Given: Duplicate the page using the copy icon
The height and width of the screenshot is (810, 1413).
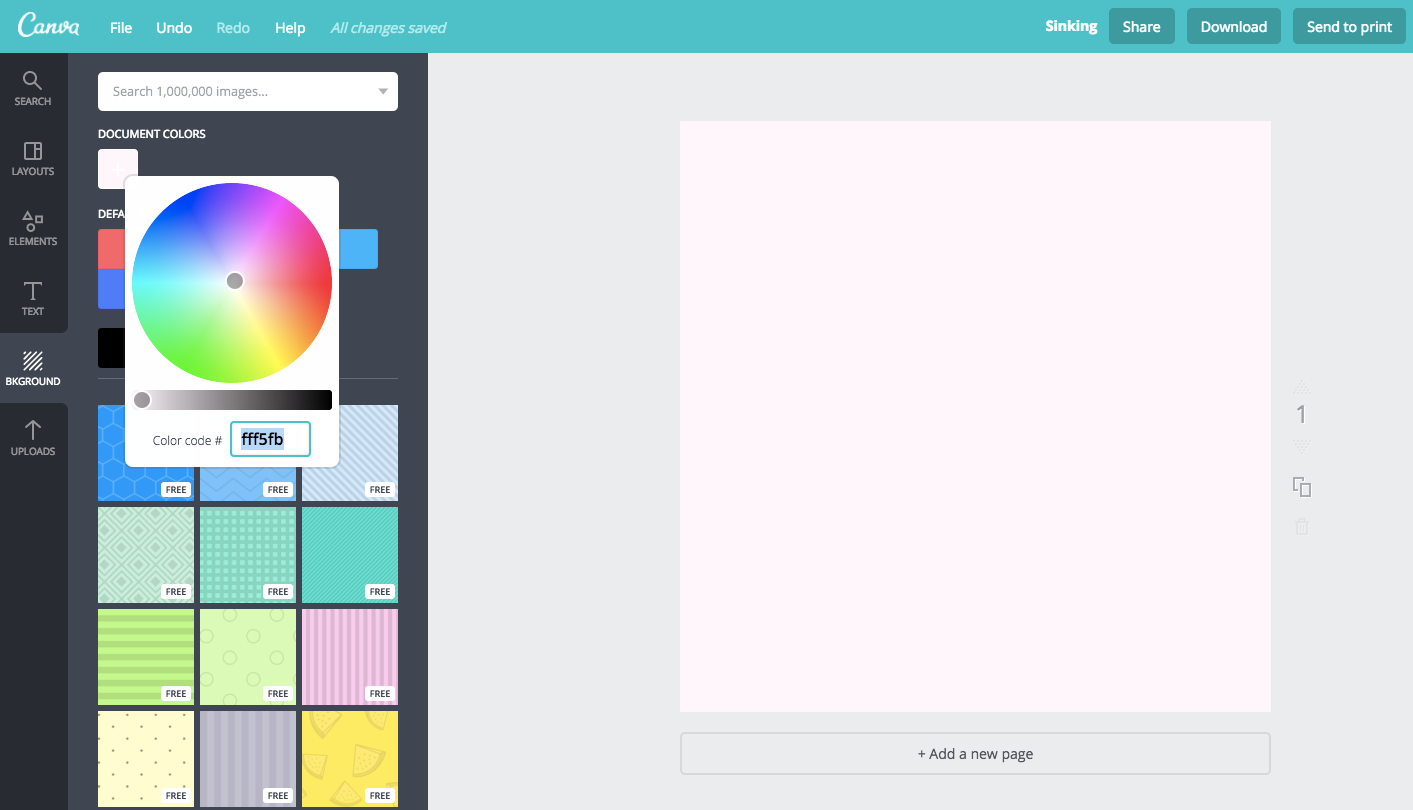Looking at the screenshot, I should click(1301, 486).
